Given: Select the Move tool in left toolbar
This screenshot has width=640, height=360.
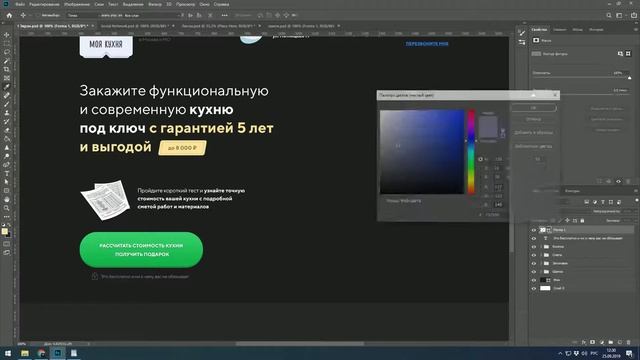Looking at the screenshot, I should click(7, 35).
